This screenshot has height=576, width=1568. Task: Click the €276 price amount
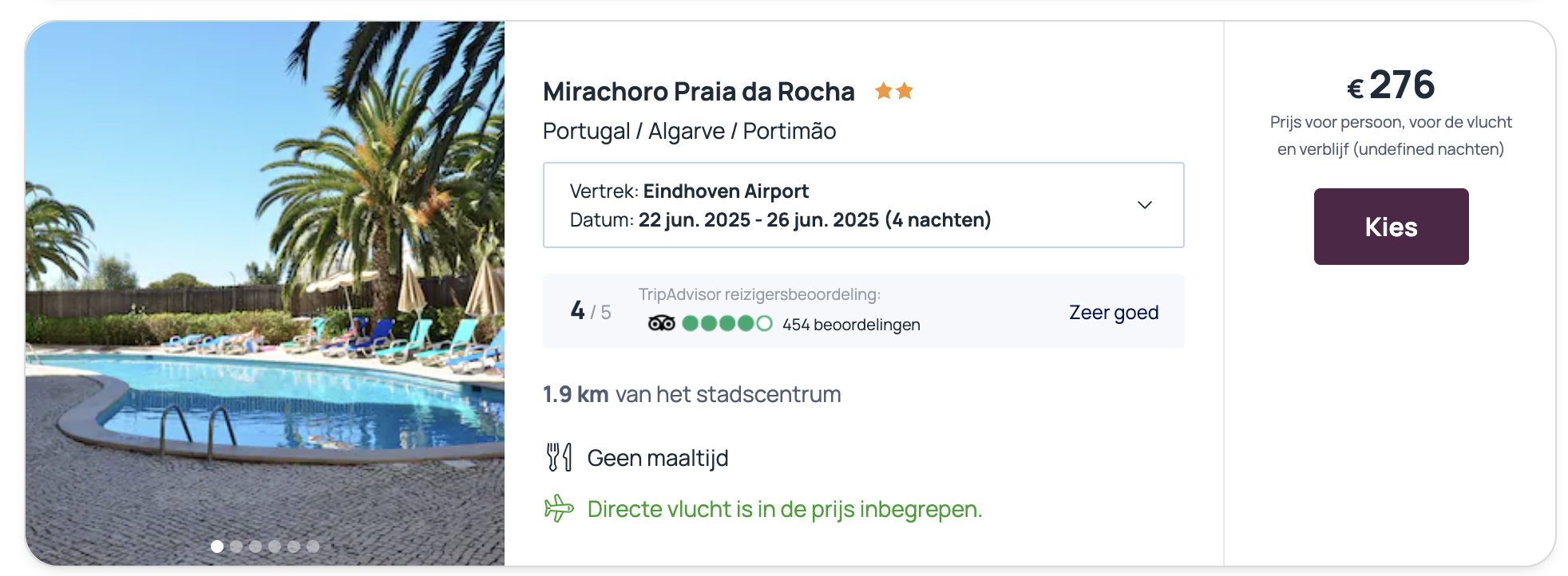point(1391,85)
